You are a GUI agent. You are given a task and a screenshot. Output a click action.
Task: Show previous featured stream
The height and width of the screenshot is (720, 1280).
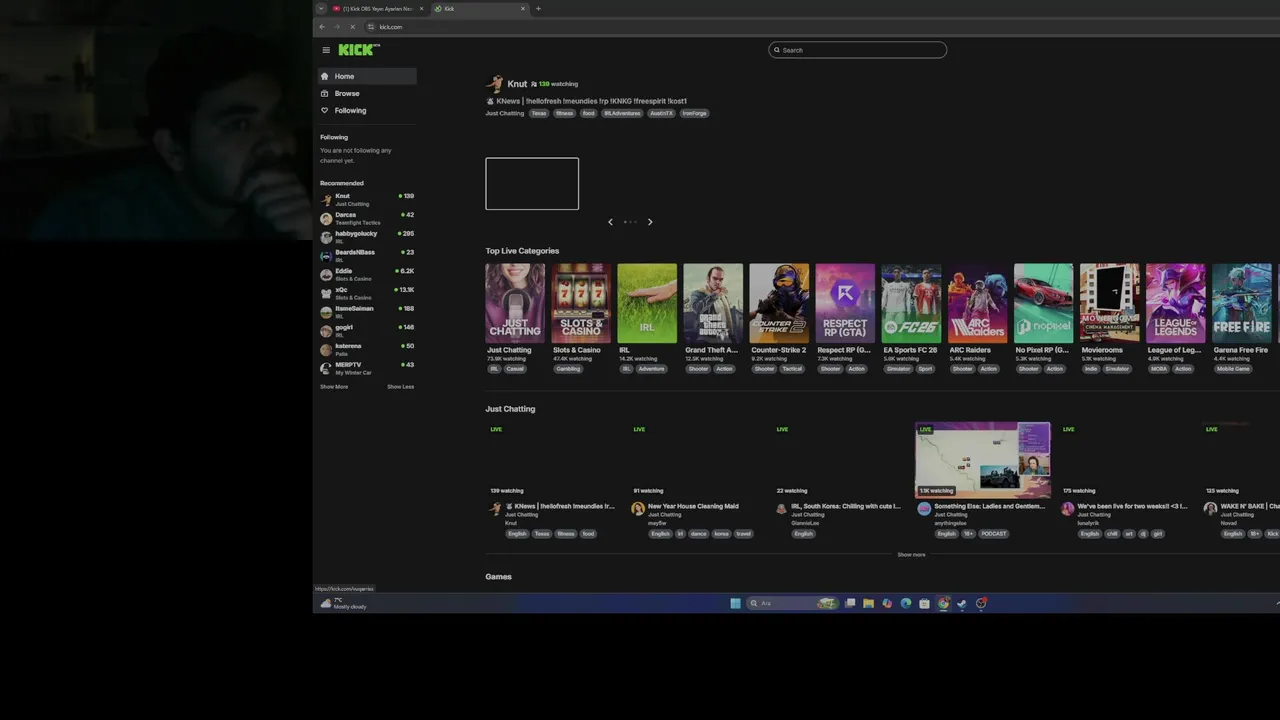tap(610, 222)
